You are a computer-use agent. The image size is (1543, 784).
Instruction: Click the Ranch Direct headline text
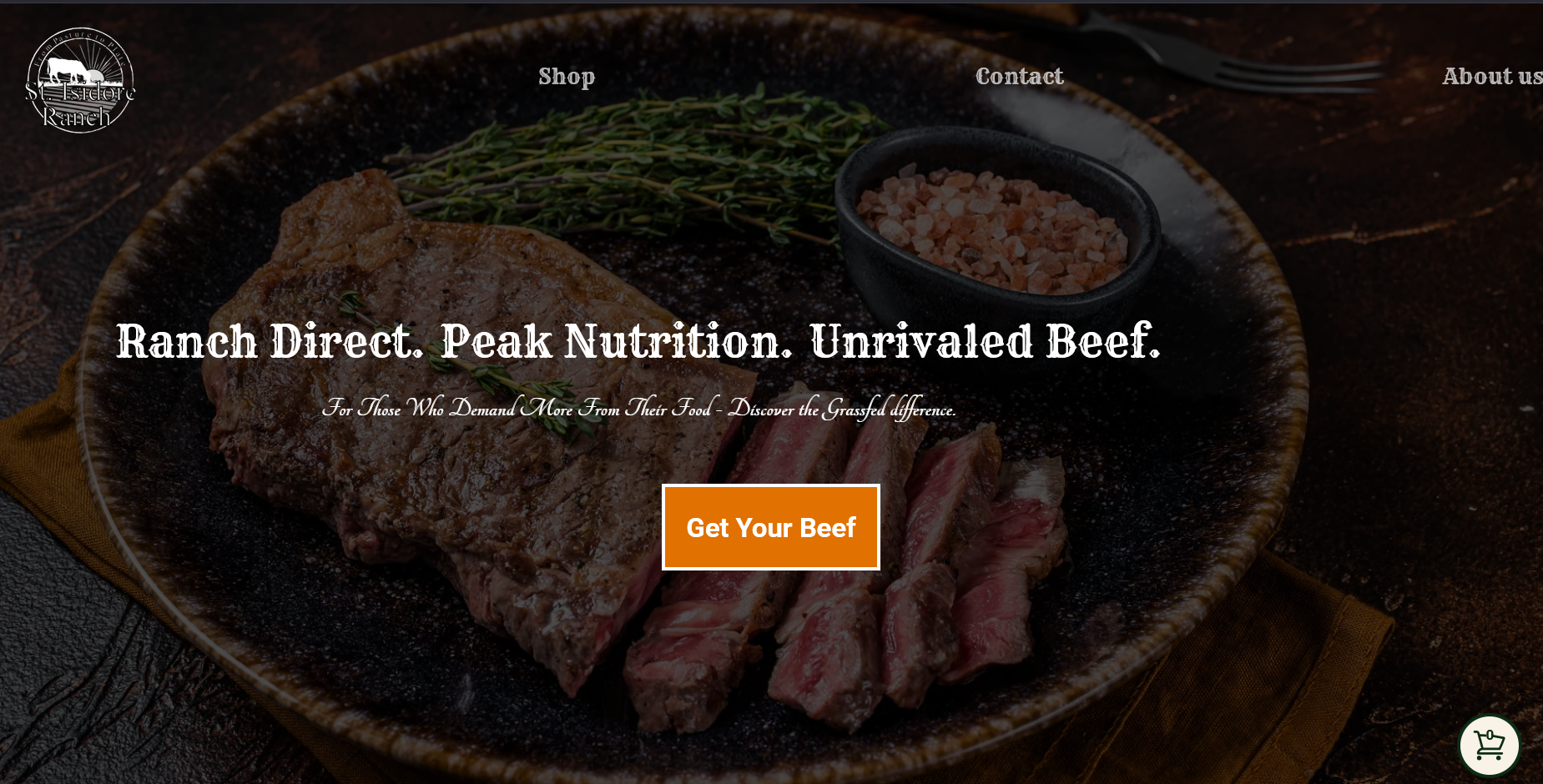point(270,341)
